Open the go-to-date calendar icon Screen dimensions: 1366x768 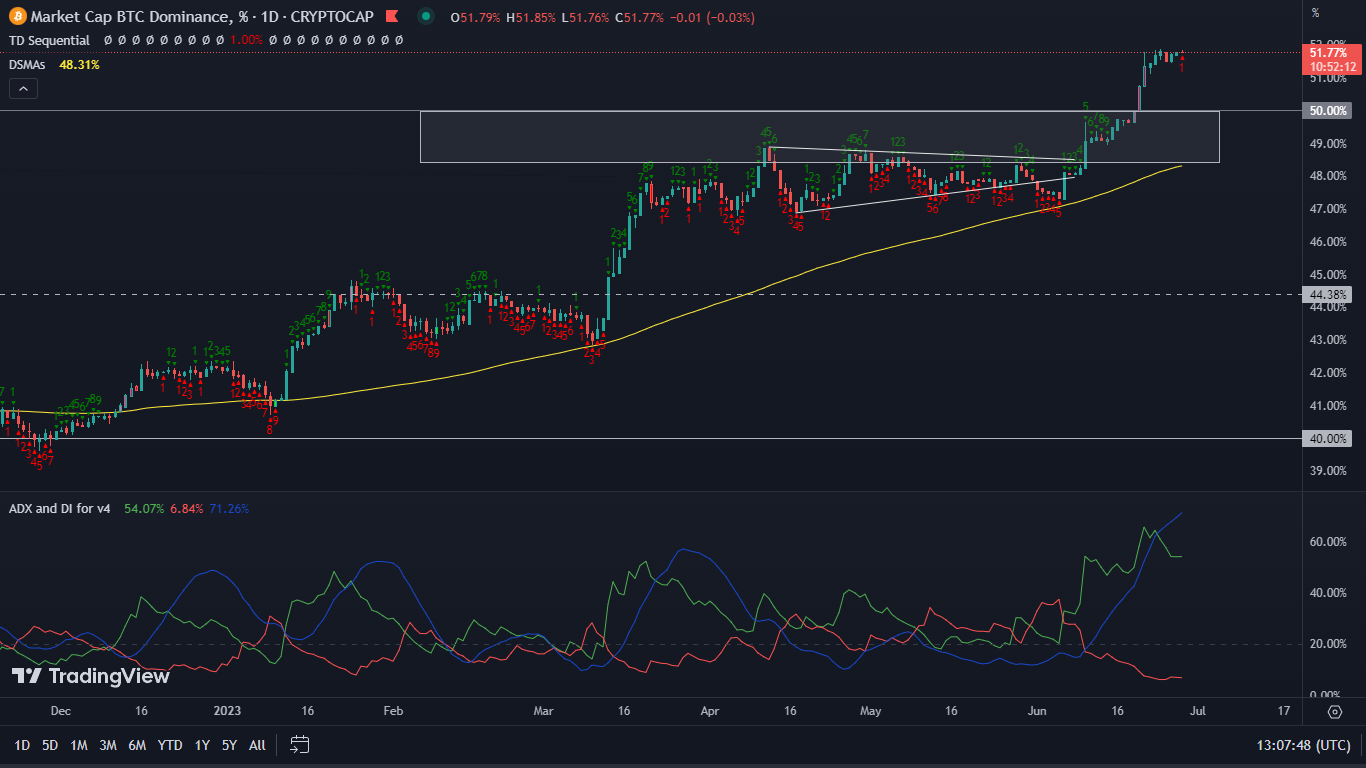coord(300,745)
